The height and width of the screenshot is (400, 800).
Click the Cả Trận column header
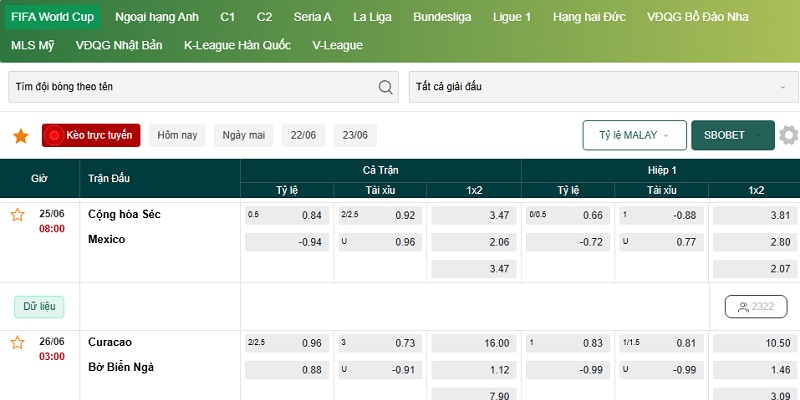click(381, 170)
